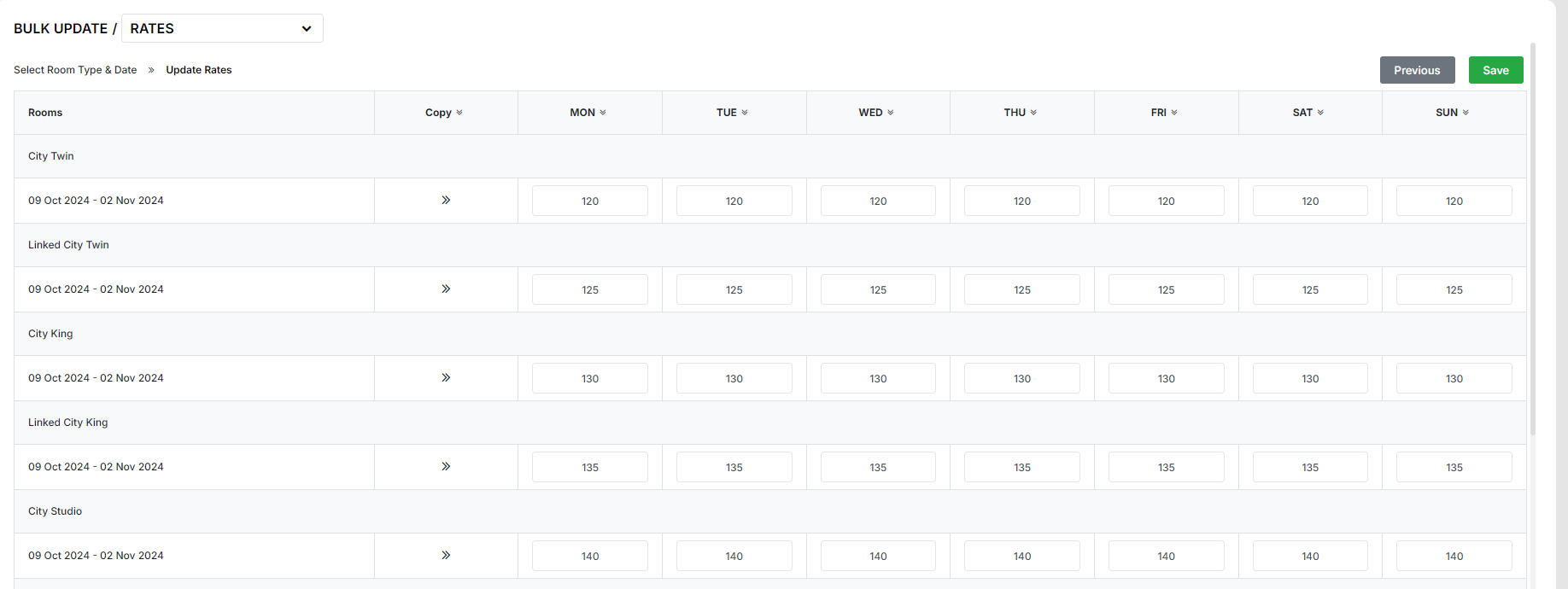Expand the SAT column header chevron
The height and width of the screenshot is (589, 1568).
coord(1320,113)
